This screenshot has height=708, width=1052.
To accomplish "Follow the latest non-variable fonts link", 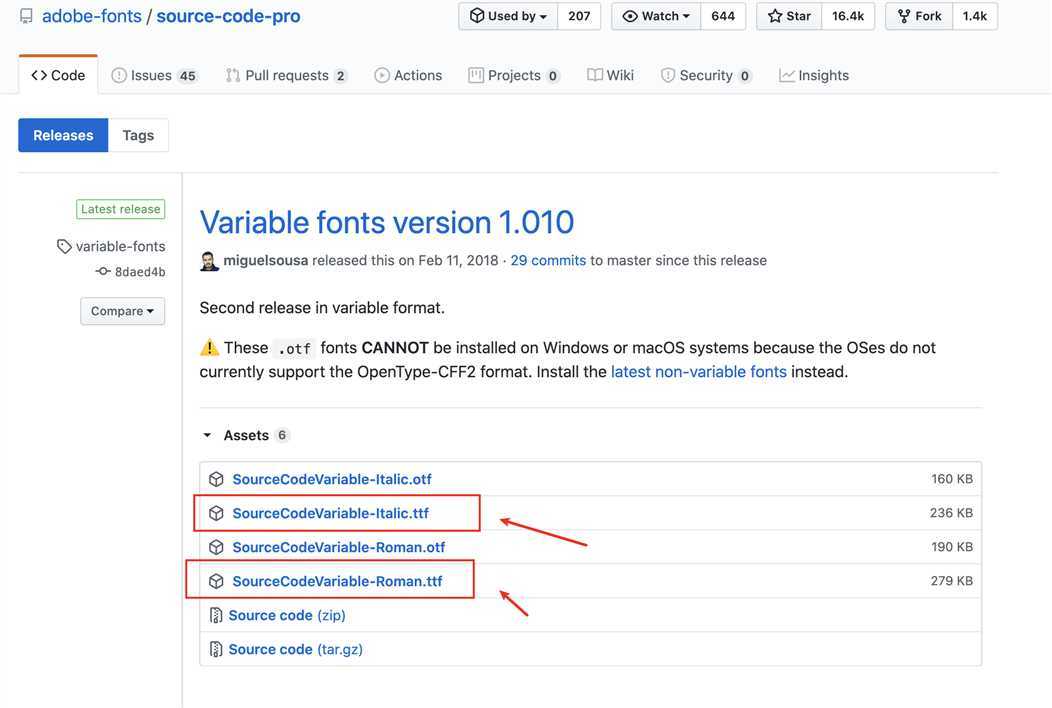I will click(698, 372).
